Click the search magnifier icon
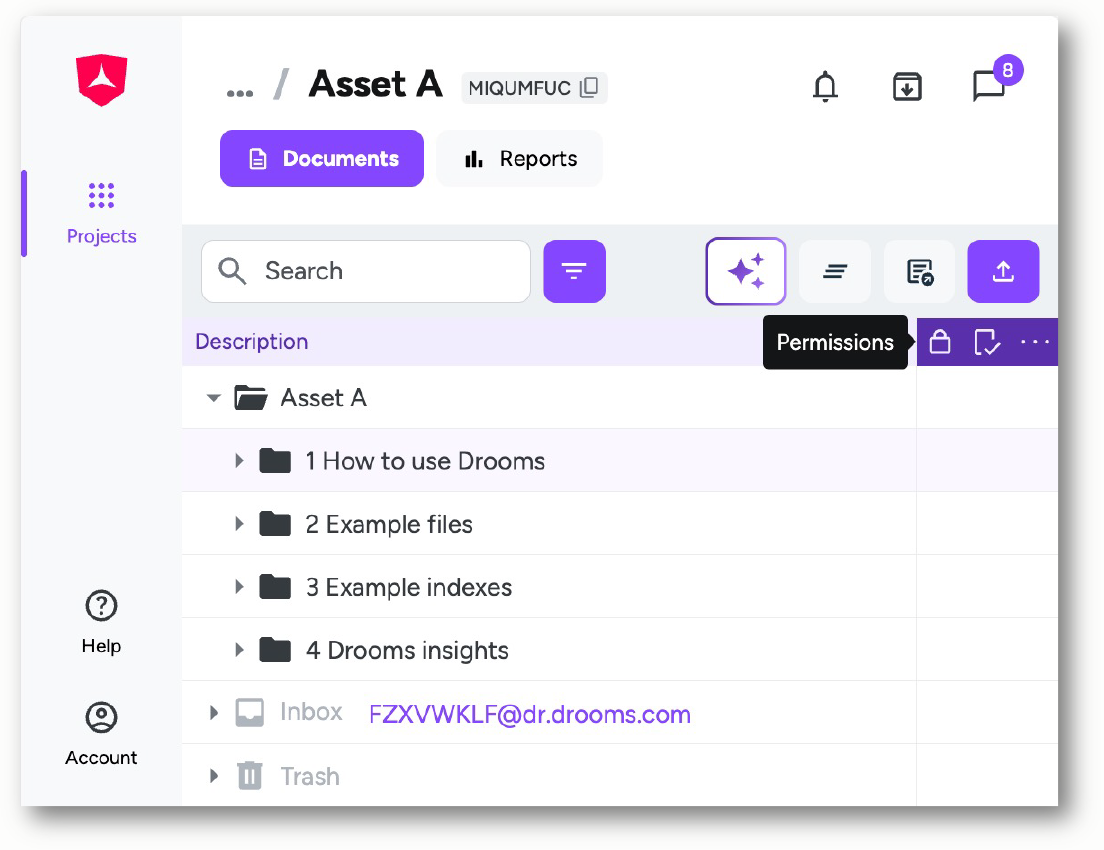Viewport: 1104px width, 850px height. click(232, 271)
